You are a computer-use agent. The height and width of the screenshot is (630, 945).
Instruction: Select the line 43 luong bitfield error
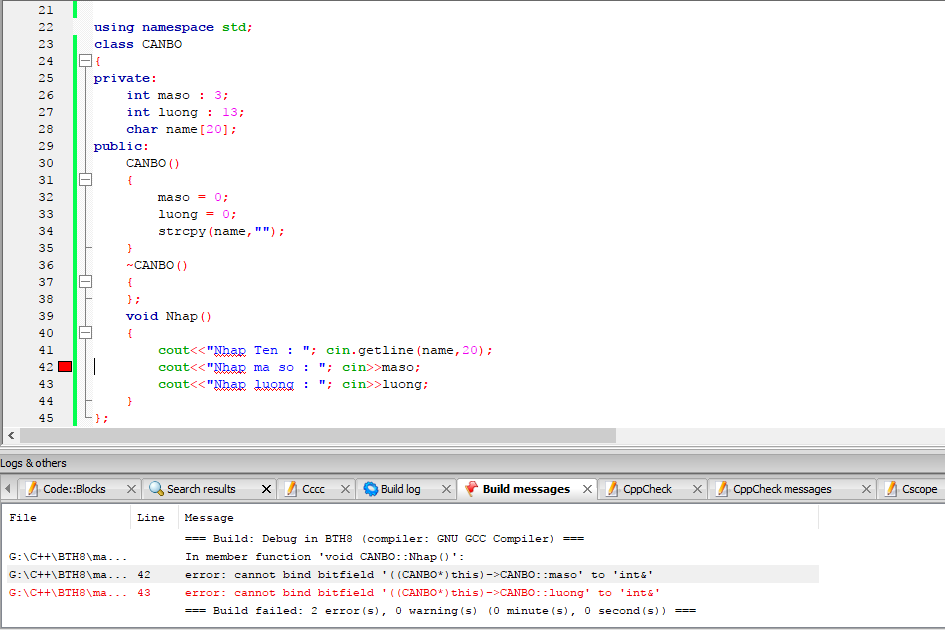tap(422, 592)
